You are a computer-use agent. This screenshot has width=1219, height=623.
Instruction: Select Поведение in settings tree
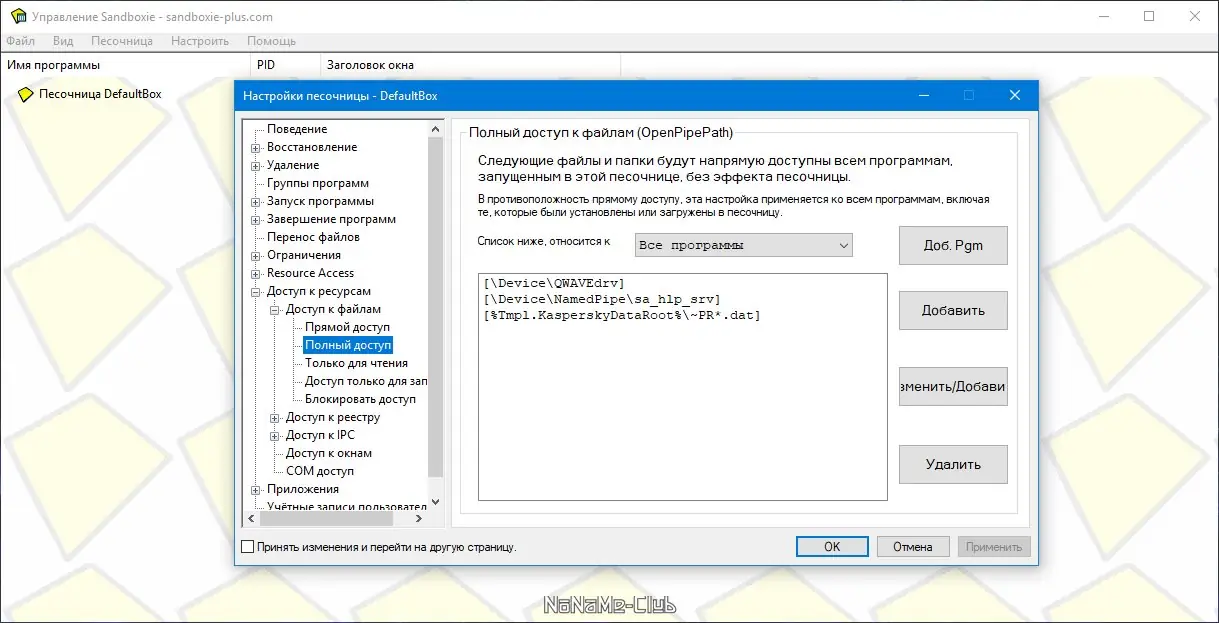[297, 129]
